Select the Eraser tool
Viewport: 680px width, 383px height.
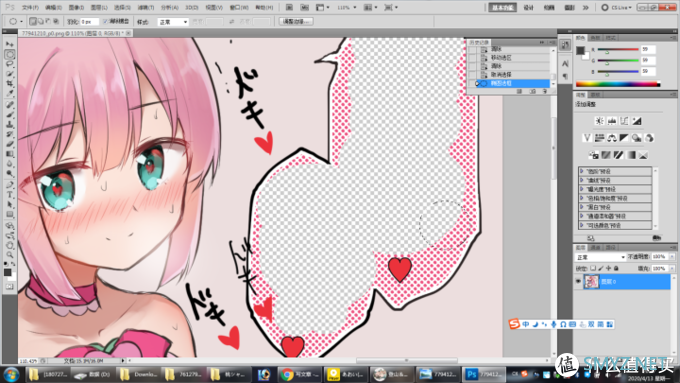[x=10, y=144]
